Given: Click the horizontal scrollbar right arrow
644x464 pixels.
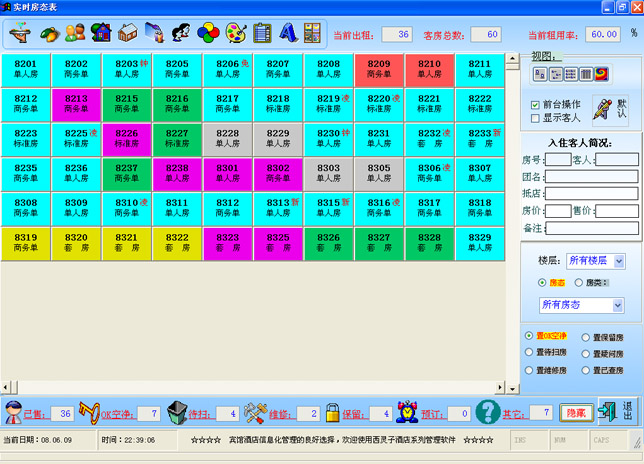Looking at the screenshot, I should click(512, 387).
